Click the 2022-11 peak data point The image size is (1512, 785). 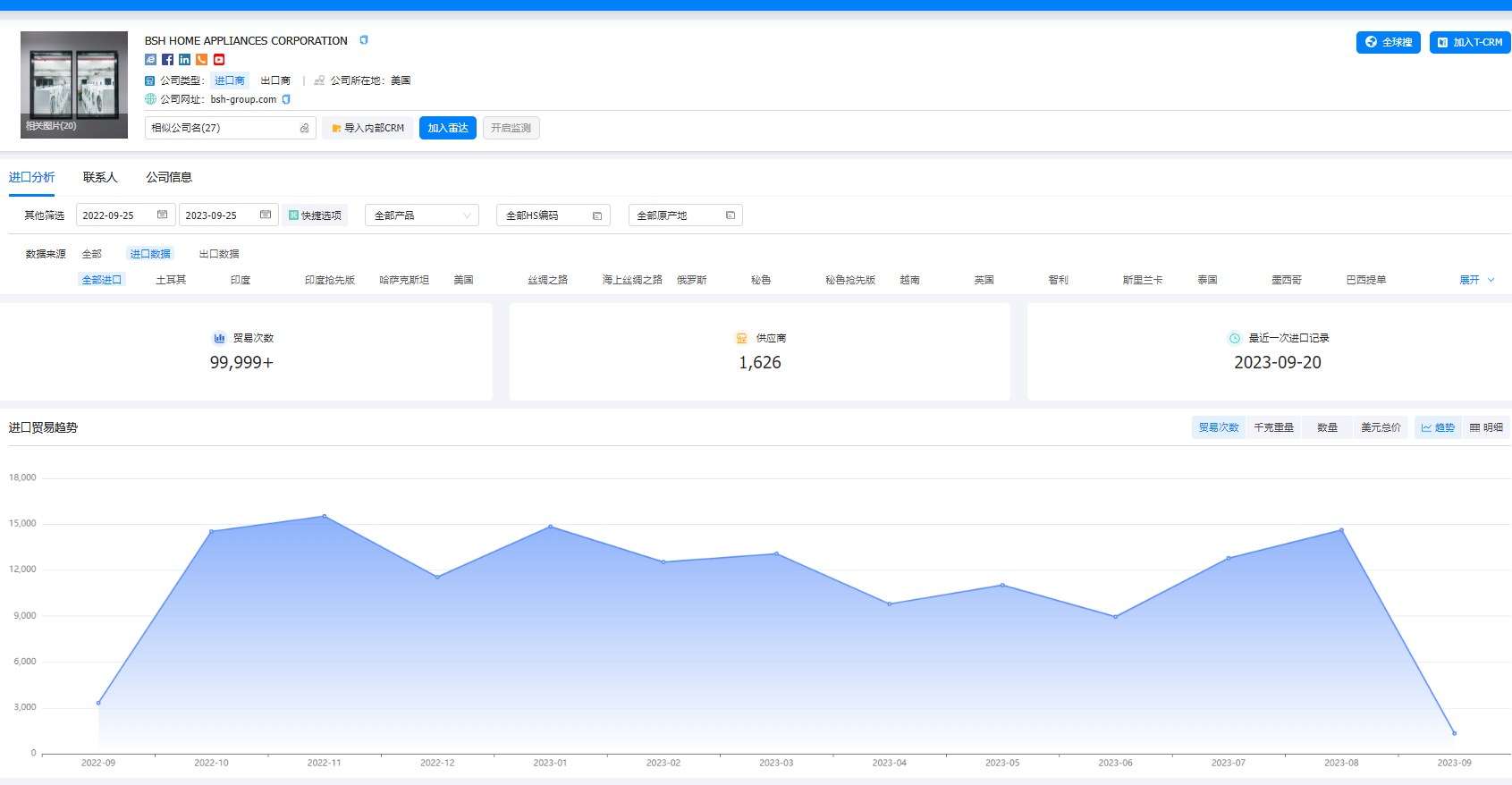point(325,516)
